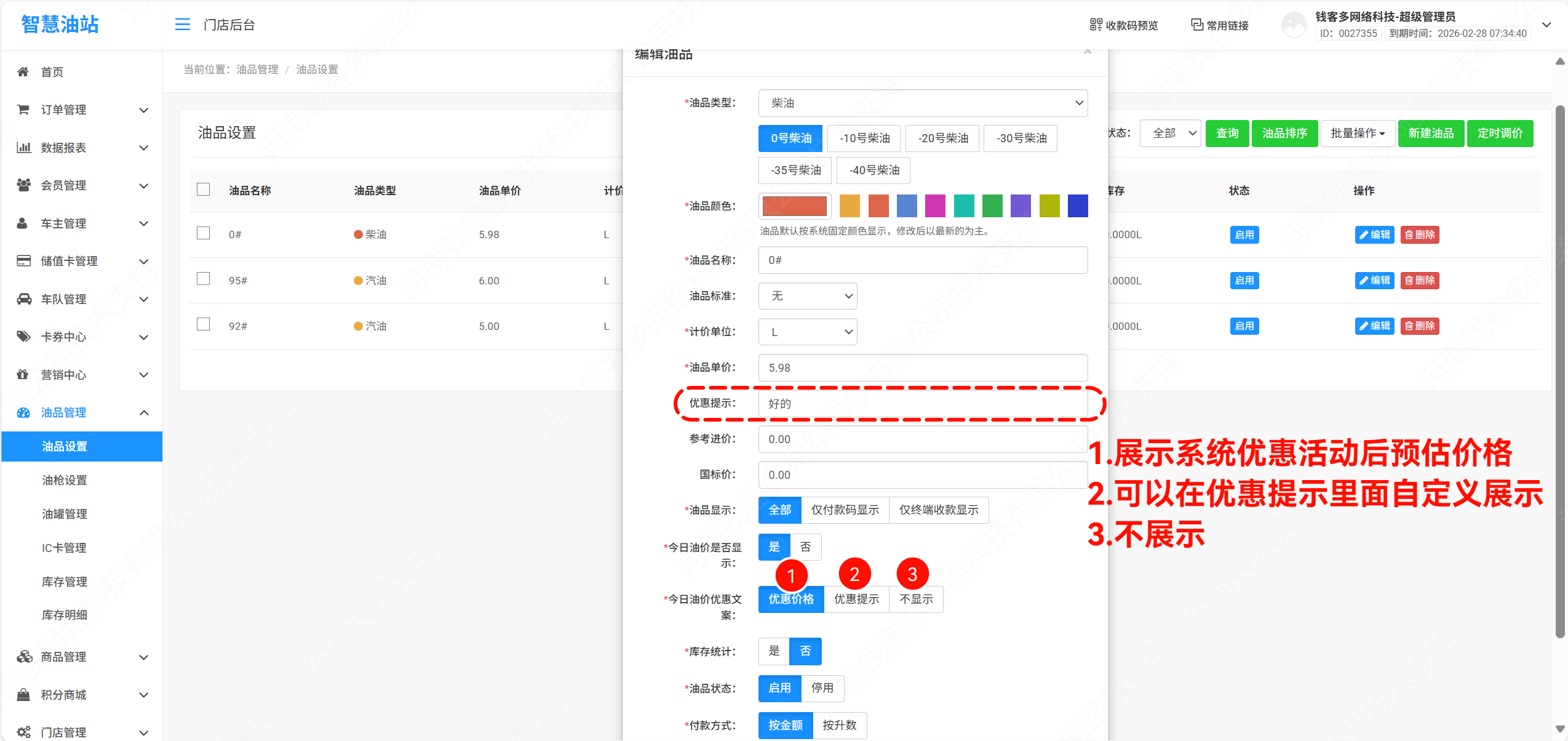This screenshot has height=741, width=1568.
Task: Click the order management cart icon
Action: pyautogui.click(x=23, y=110)
